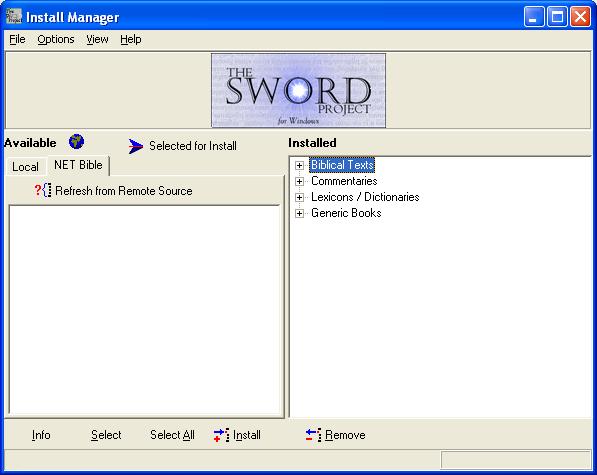Select Biblical Texts in Installed tree
The height and width of the screenshot is (475, 597).
[342, 165]
